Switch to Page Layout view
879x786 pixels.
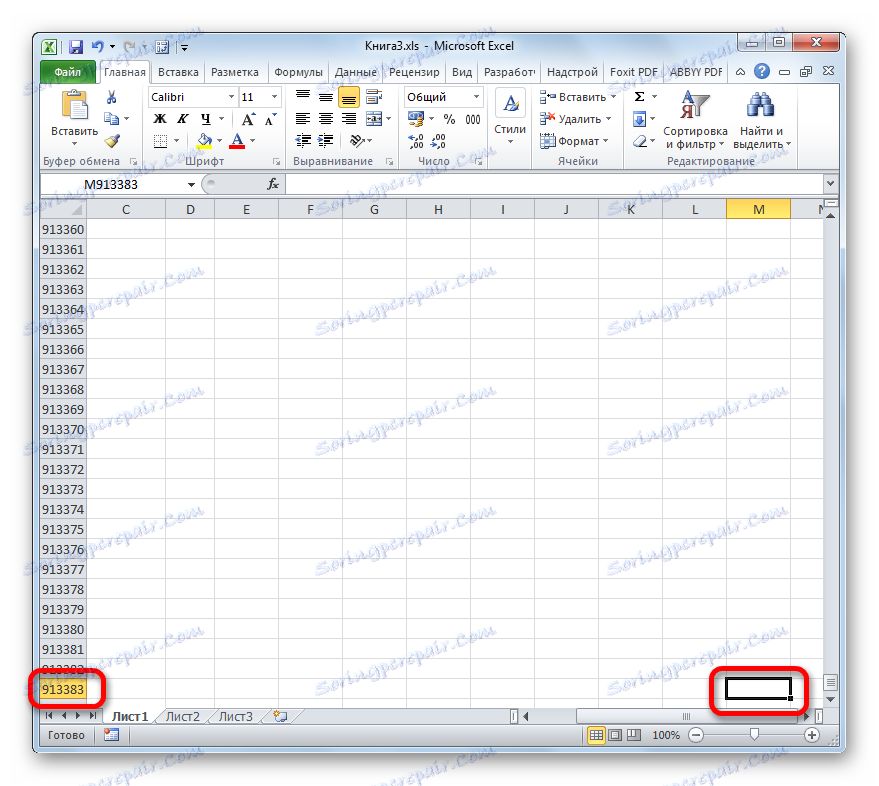click(615, 735)
